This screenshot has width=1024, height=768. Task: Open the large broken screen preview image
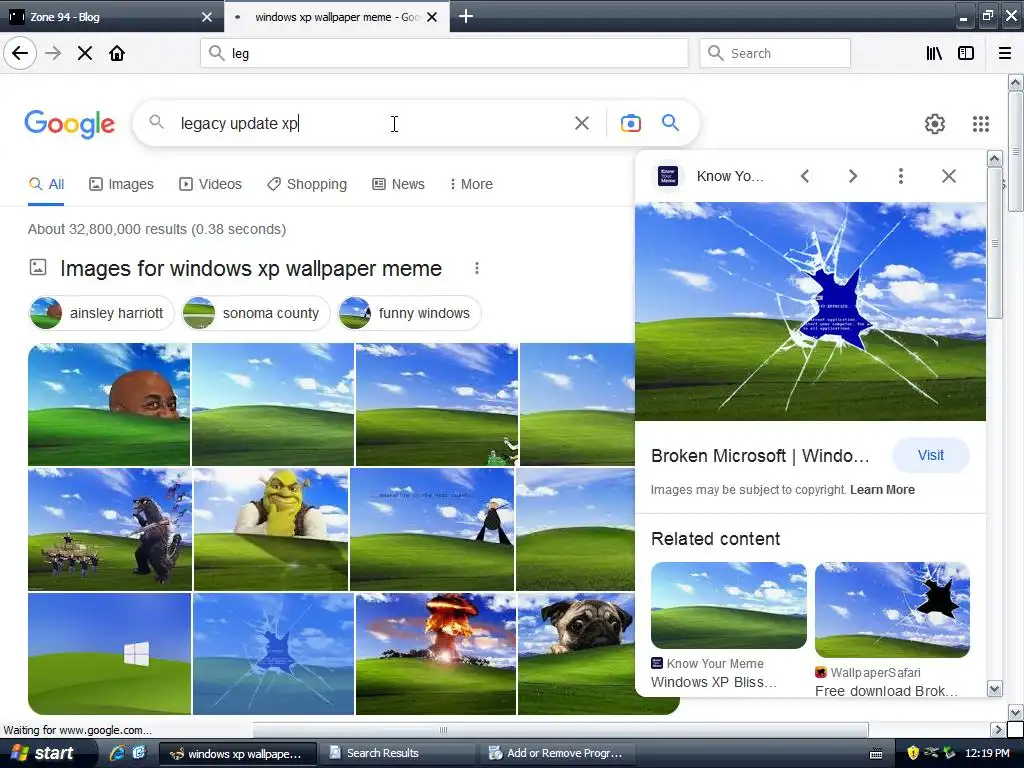[810, 312]
